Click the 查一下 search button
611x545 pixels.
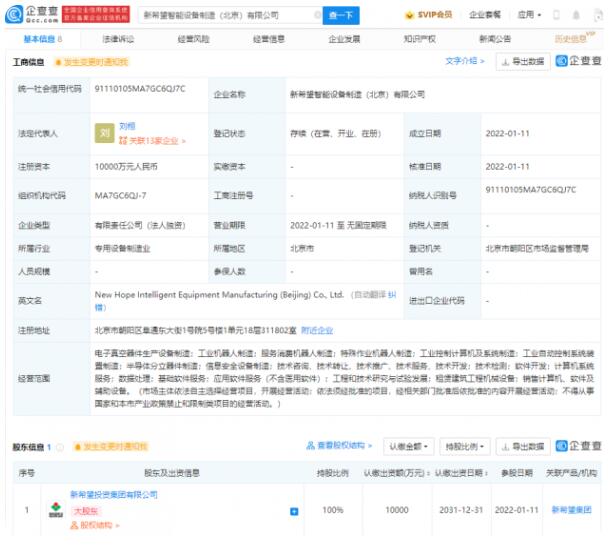point(340,15)
